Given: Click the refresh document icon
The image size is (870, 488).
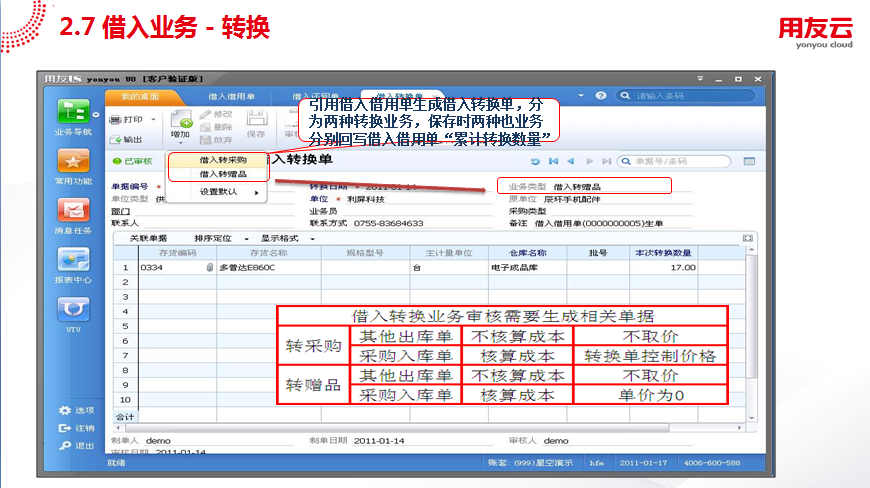Looking at the screenshot, I should (x=535, y=161).
